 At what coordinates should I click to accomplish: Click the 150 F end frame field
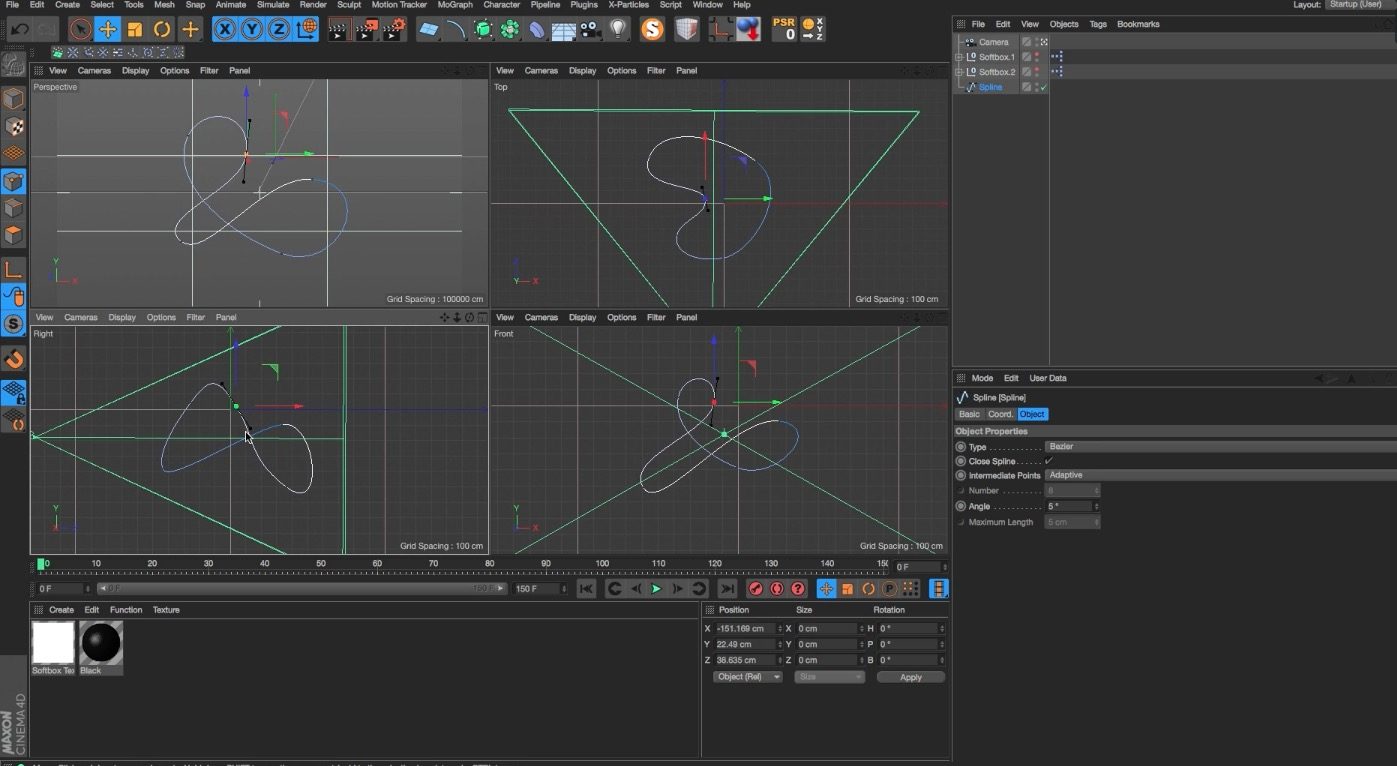click(537, 589)
